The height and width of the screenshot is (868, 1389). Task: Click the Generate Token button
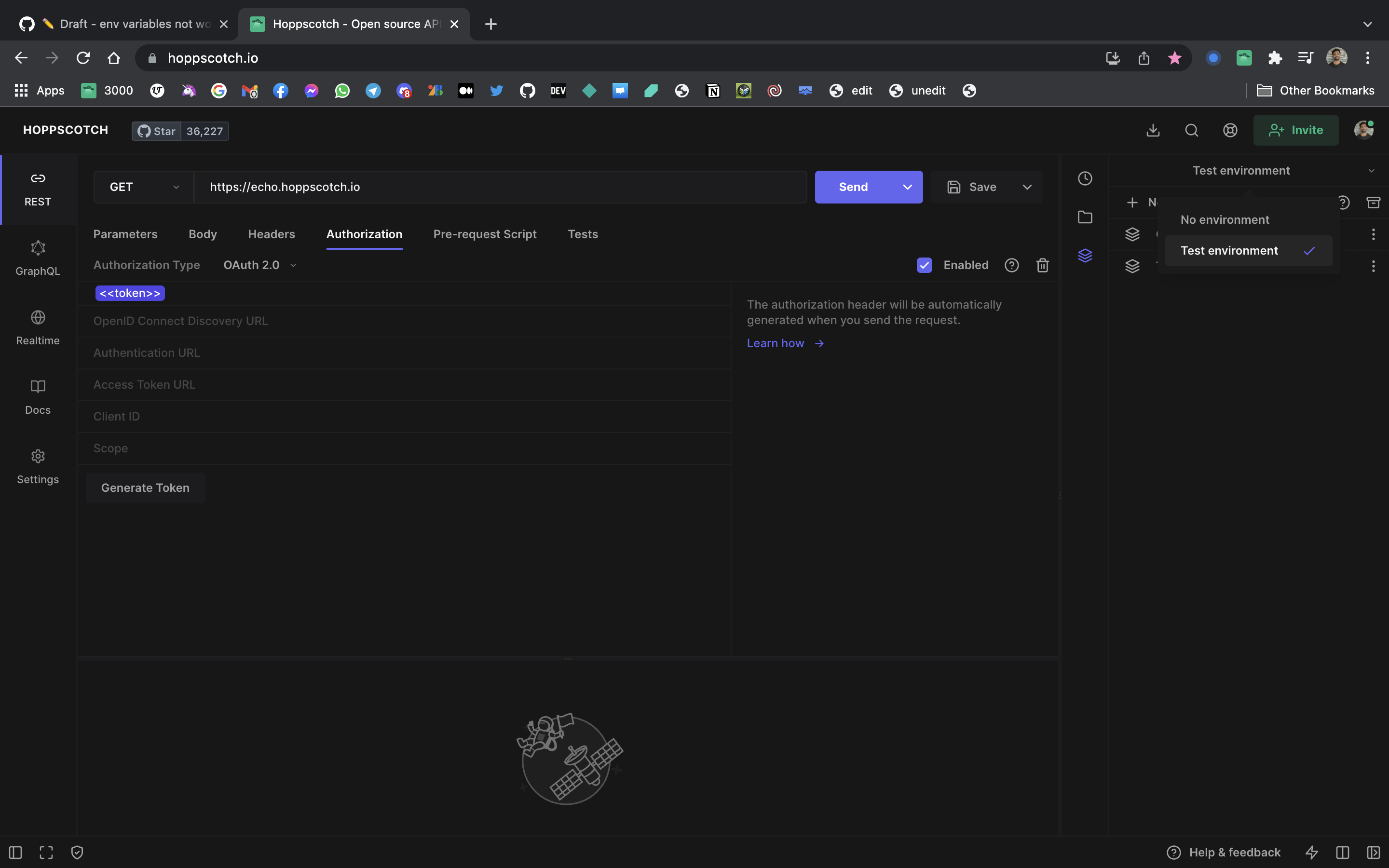coord(145,488)
